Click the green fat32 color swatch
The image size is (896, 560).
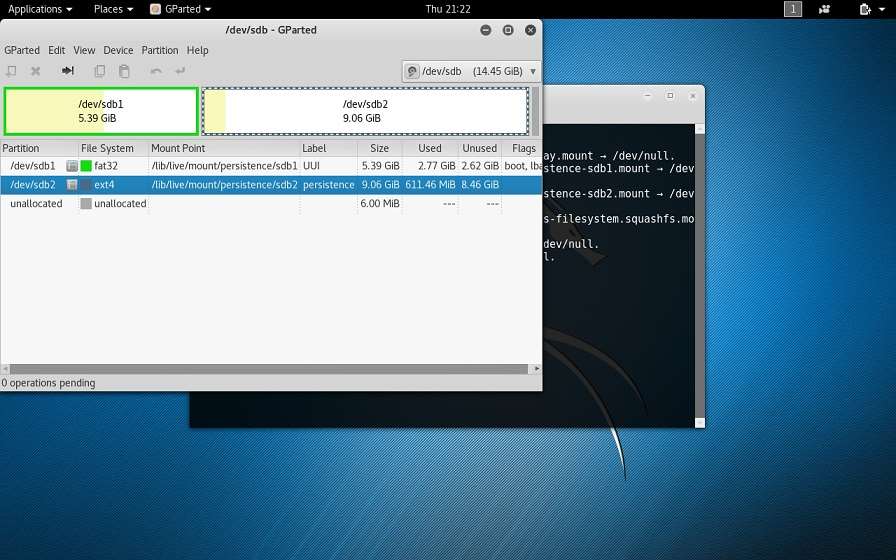coord(86,166)
